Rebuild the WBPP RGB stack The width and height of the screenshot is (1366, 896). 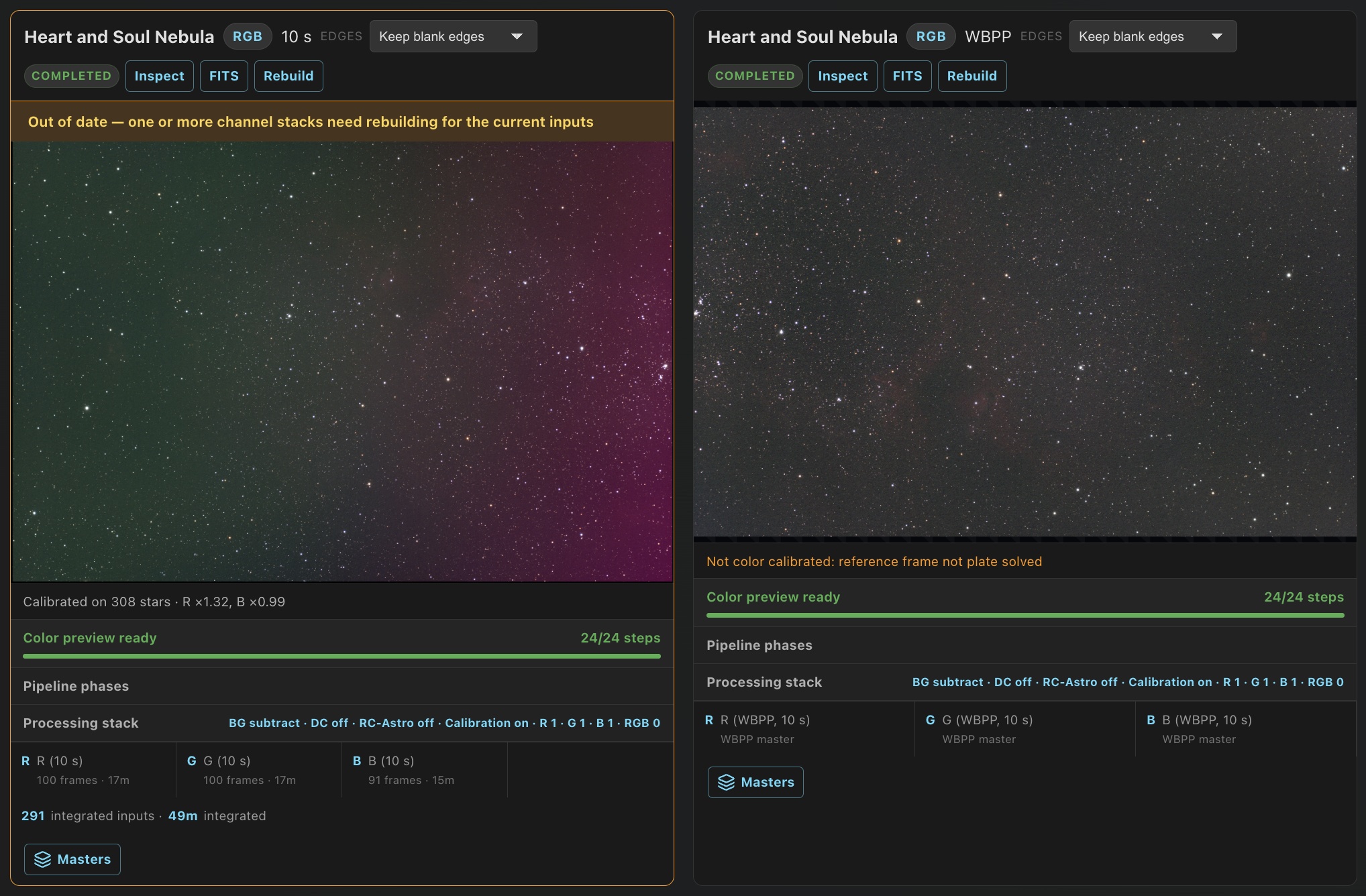[x=972, y=76]
